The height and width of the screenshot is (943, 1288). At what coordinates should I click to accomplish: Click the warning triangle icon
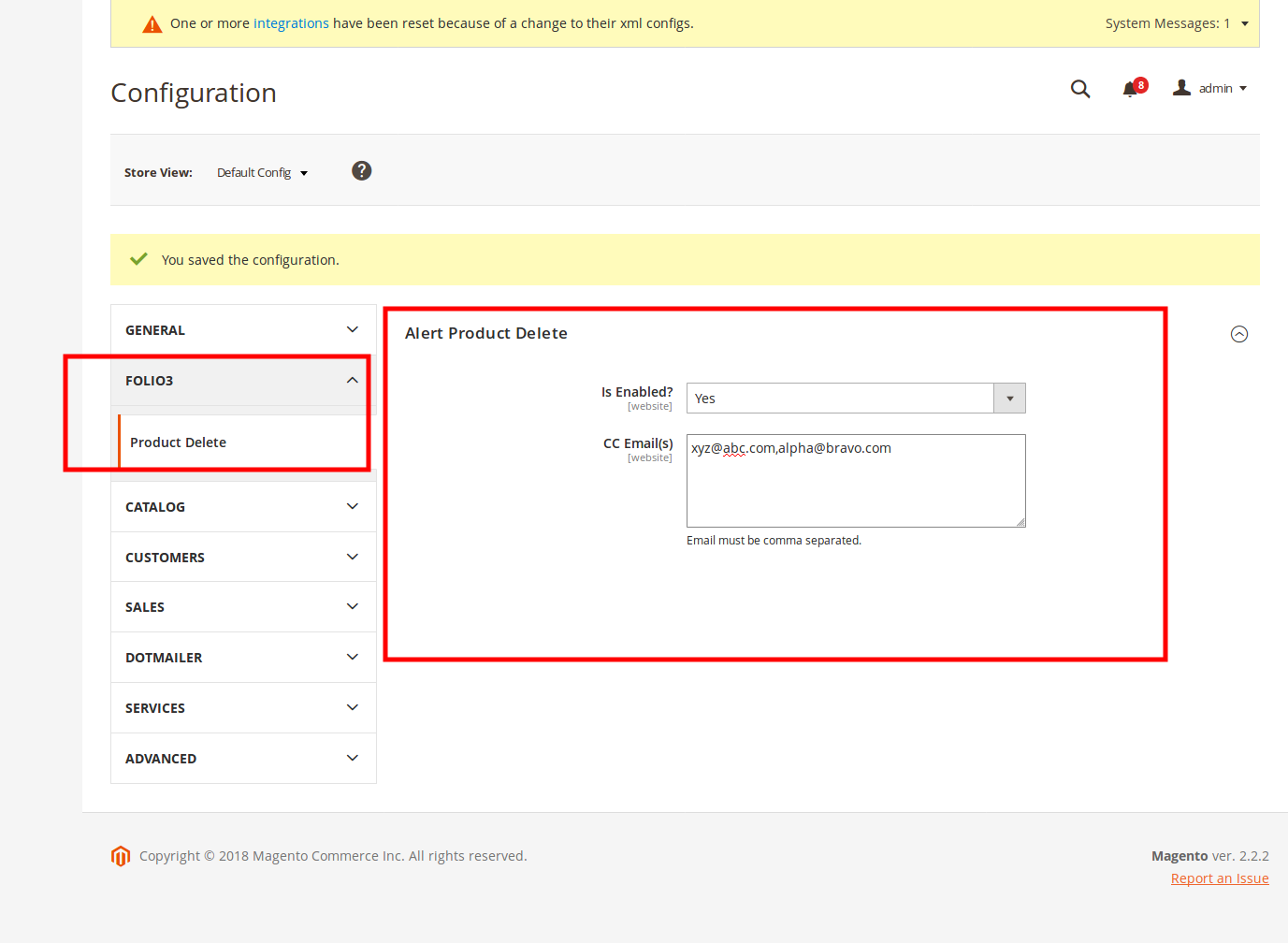click(x=152, y=23)
